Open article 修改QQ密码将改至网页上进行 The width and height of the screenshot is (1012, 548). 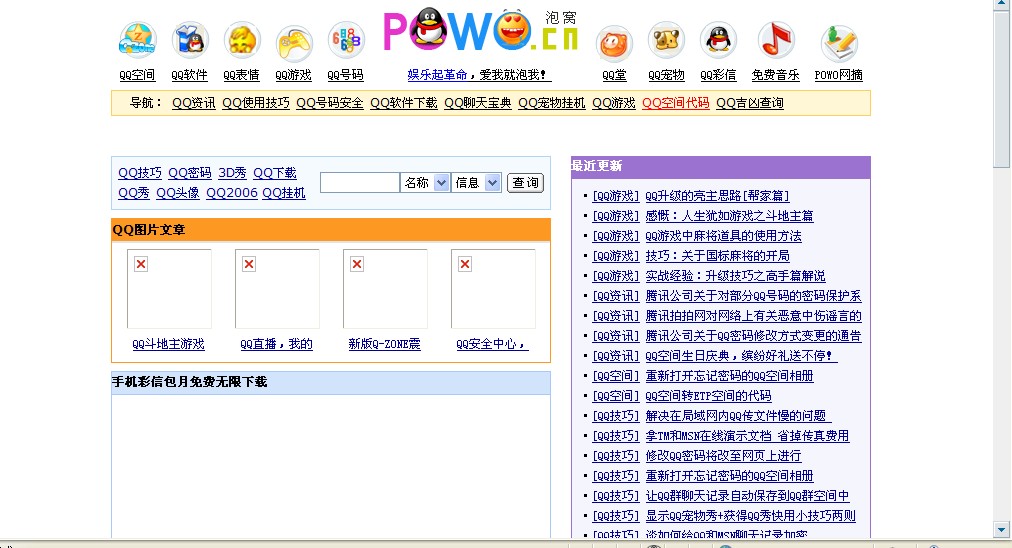pos(724,456)
